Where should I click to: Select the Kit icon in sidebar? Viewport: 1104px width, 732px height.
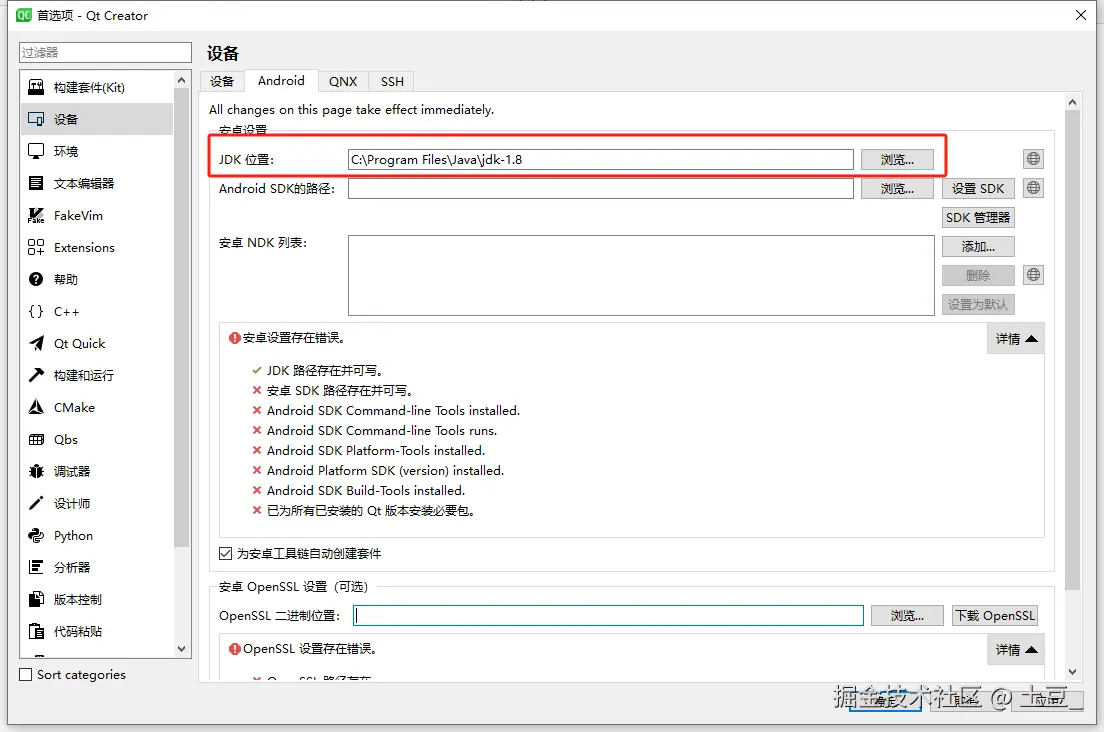pyautogui.click(x=36, y=87)
